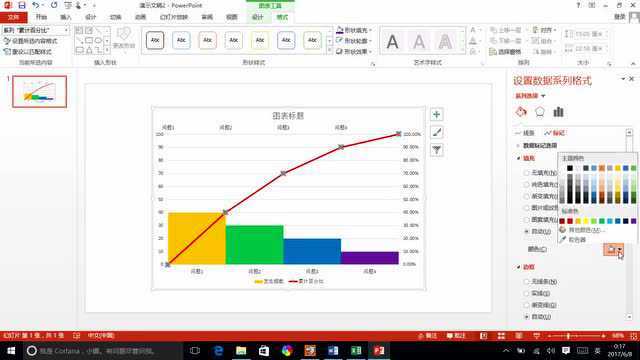Select 图案填充 pattern fill radio button
The image size is (640, 360).
click(527, 220)
